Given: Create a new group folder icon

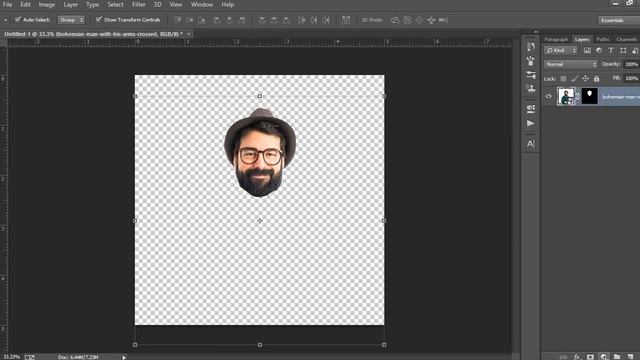Looking at the screenshot, I should [617, 357].
